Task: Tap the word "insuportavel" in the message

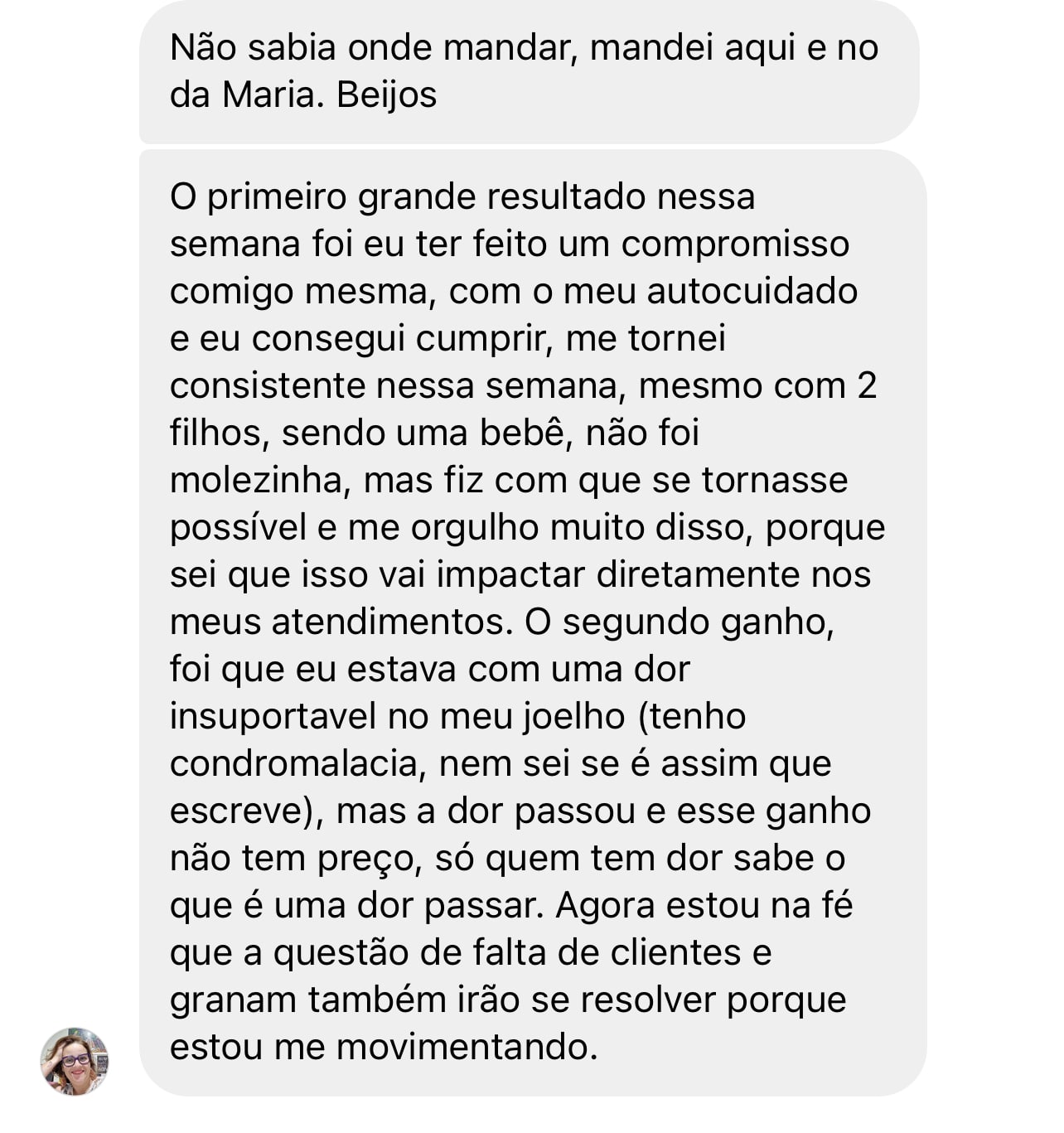Action: pos(273,717)
